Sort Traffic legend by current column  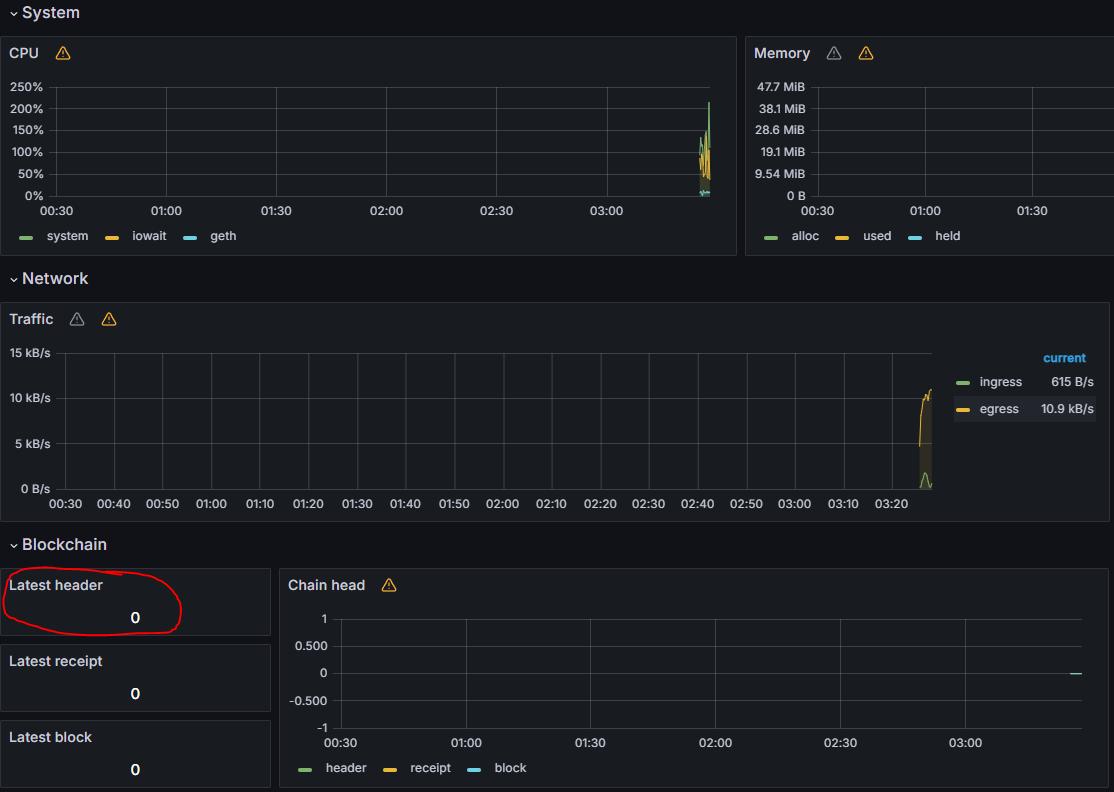(x=1064, y=358)
